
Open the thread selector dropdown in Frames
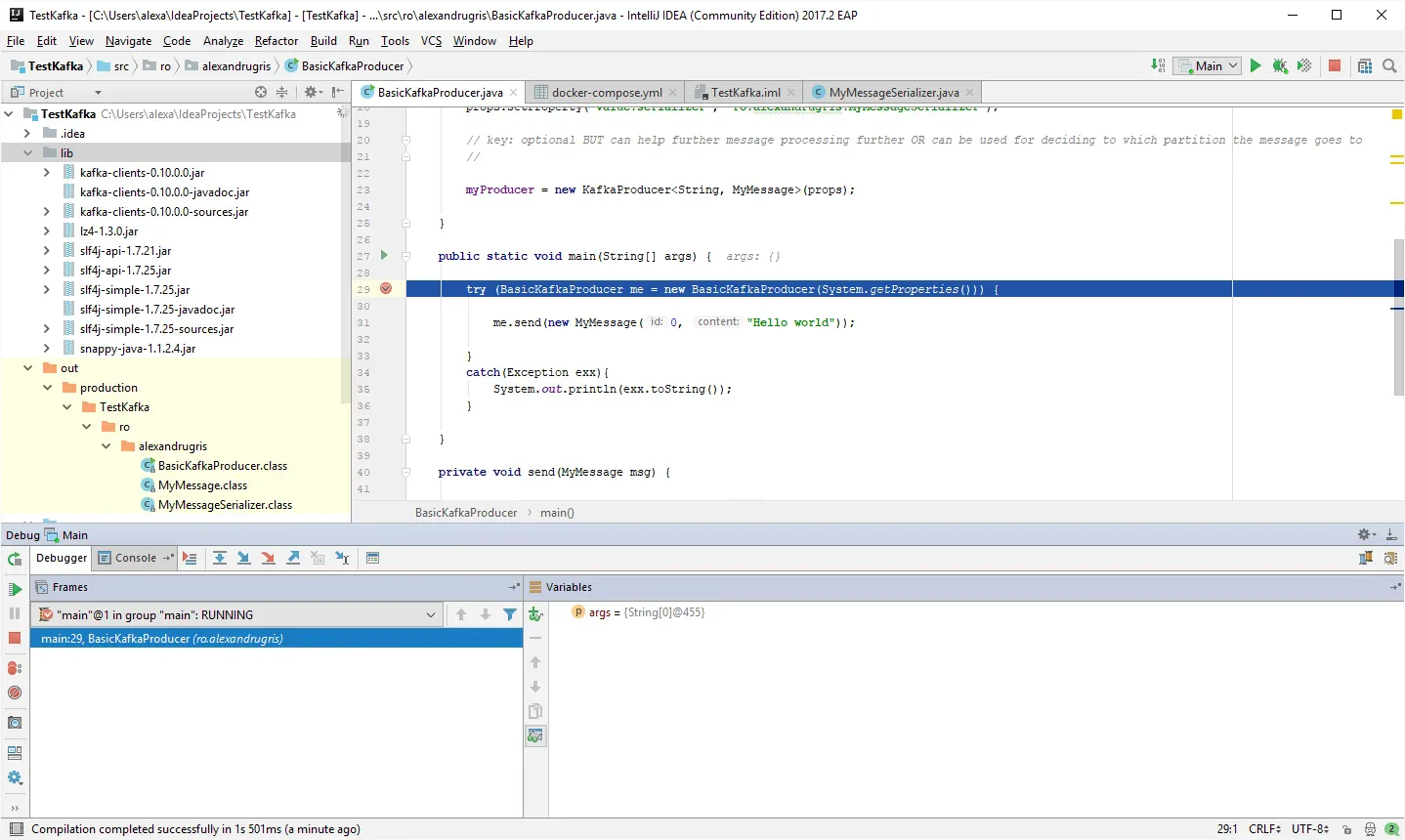(x=237, y=614)
